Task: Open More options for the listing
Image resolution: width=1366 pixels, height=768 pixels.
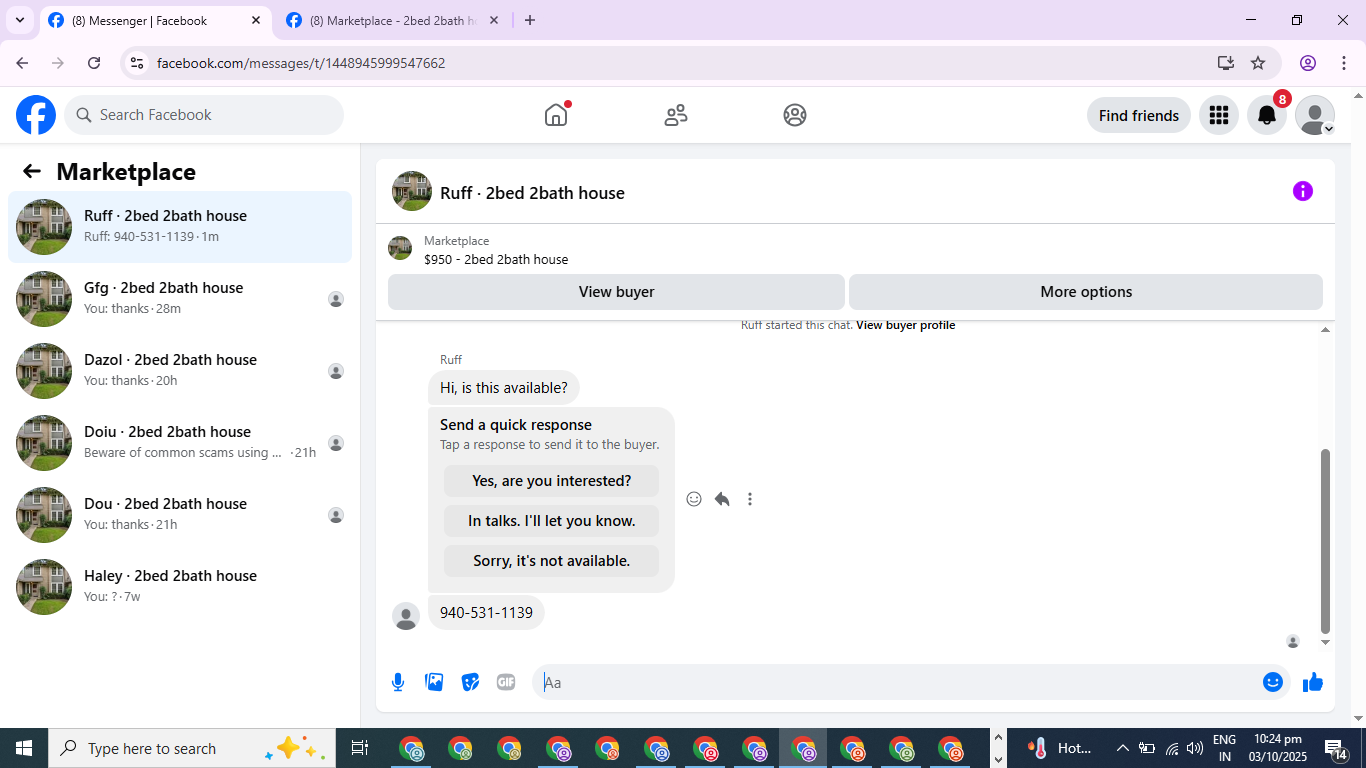Action: [1086, 292]
